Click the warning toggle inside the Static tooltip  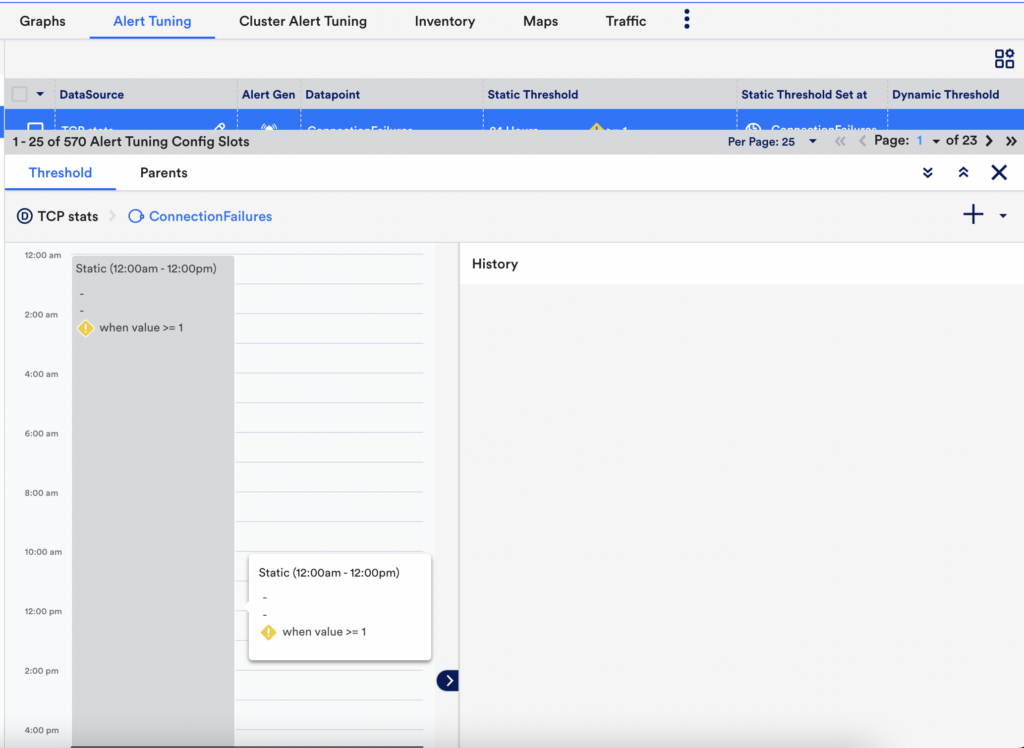[266, 632]
